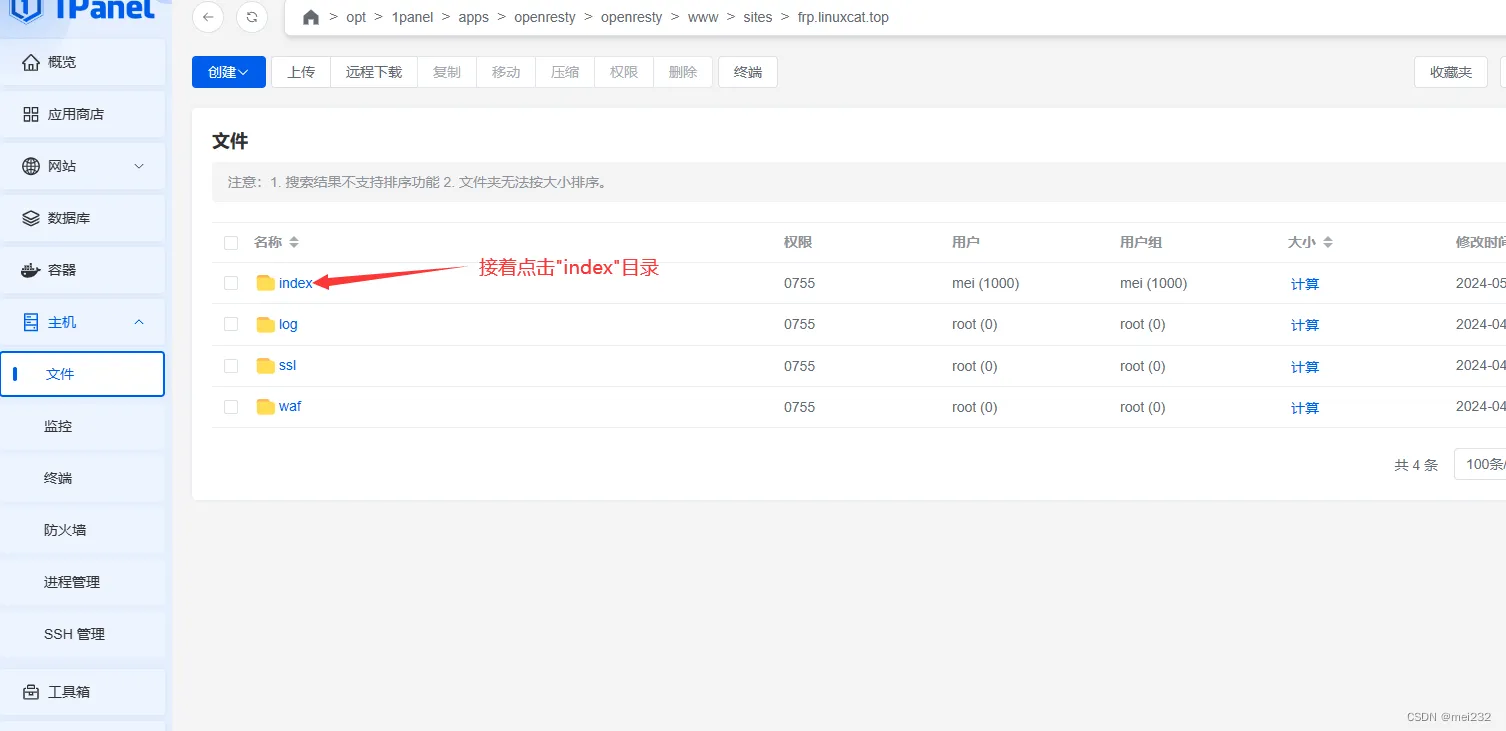This screenshot has height=731, width=1506.
Task: Select the checkbox beside the waf folder
Action: coord(231,407)
